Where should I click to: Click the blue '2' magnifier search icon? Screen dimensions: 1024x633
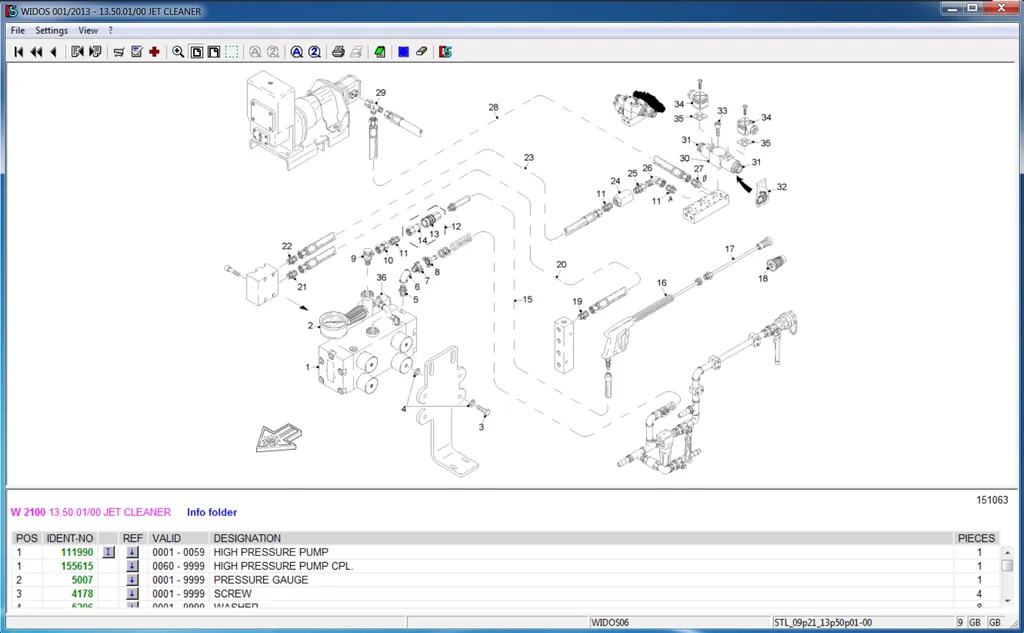click(314, 52)
